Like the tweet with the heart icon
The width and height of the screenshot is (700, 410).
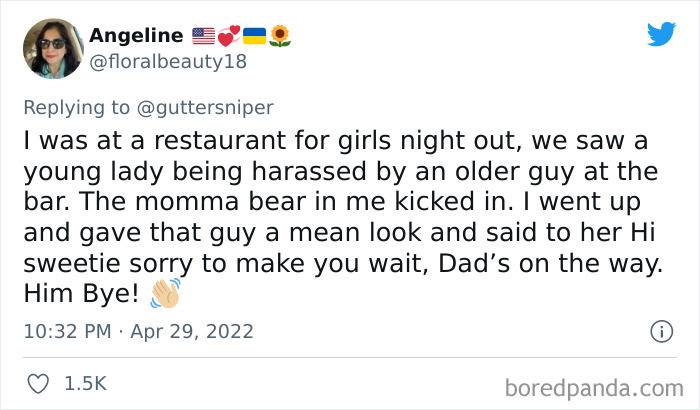coord(39,383)
